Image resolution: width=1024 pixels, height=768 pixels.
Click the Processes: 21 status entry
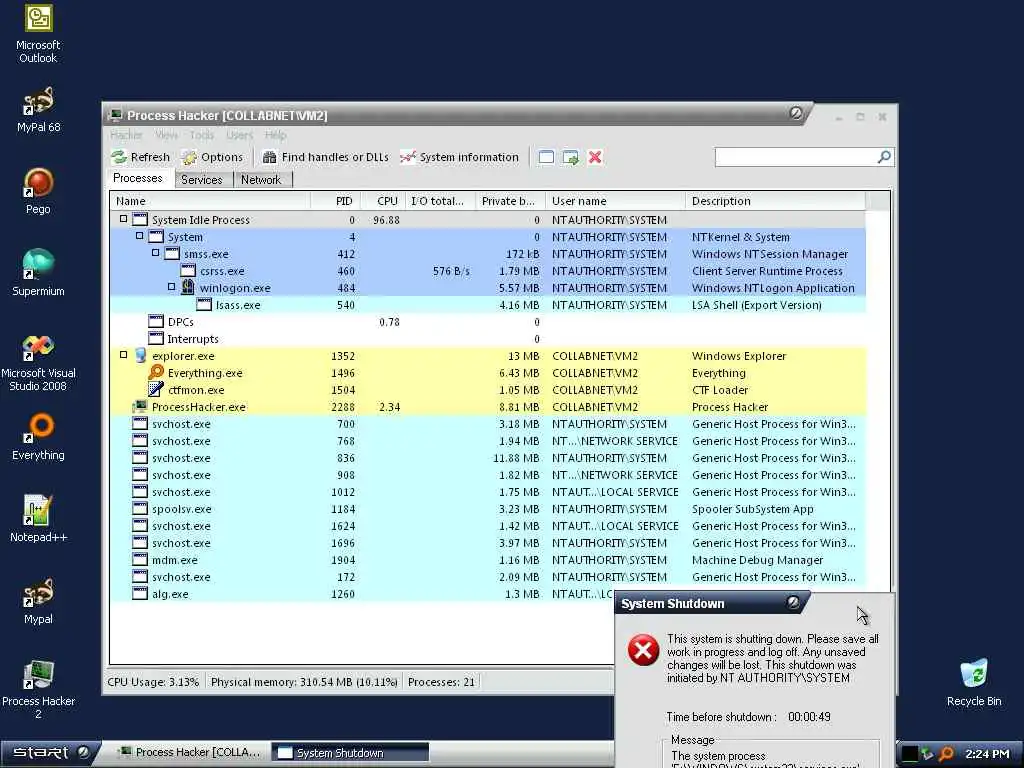click(441, 682)
